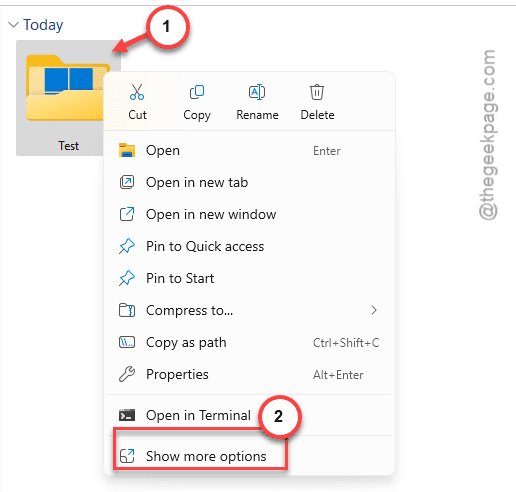The height and width of the screenshot is (492, 516).
Task: Click the Open folder icon
Action: (127, 150)
